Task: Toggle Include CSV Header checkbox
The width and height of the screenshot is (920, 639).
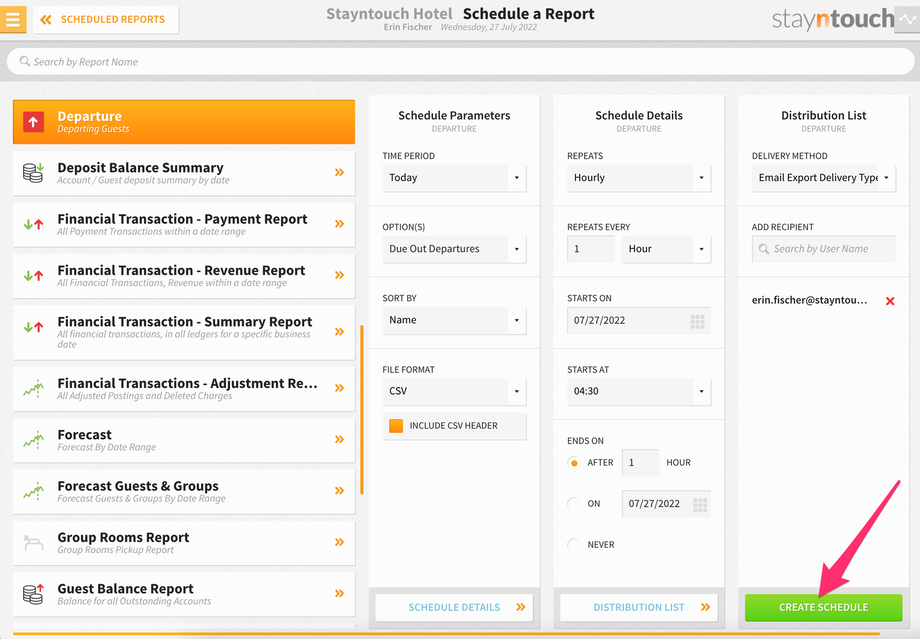Action: pos(396,426)
